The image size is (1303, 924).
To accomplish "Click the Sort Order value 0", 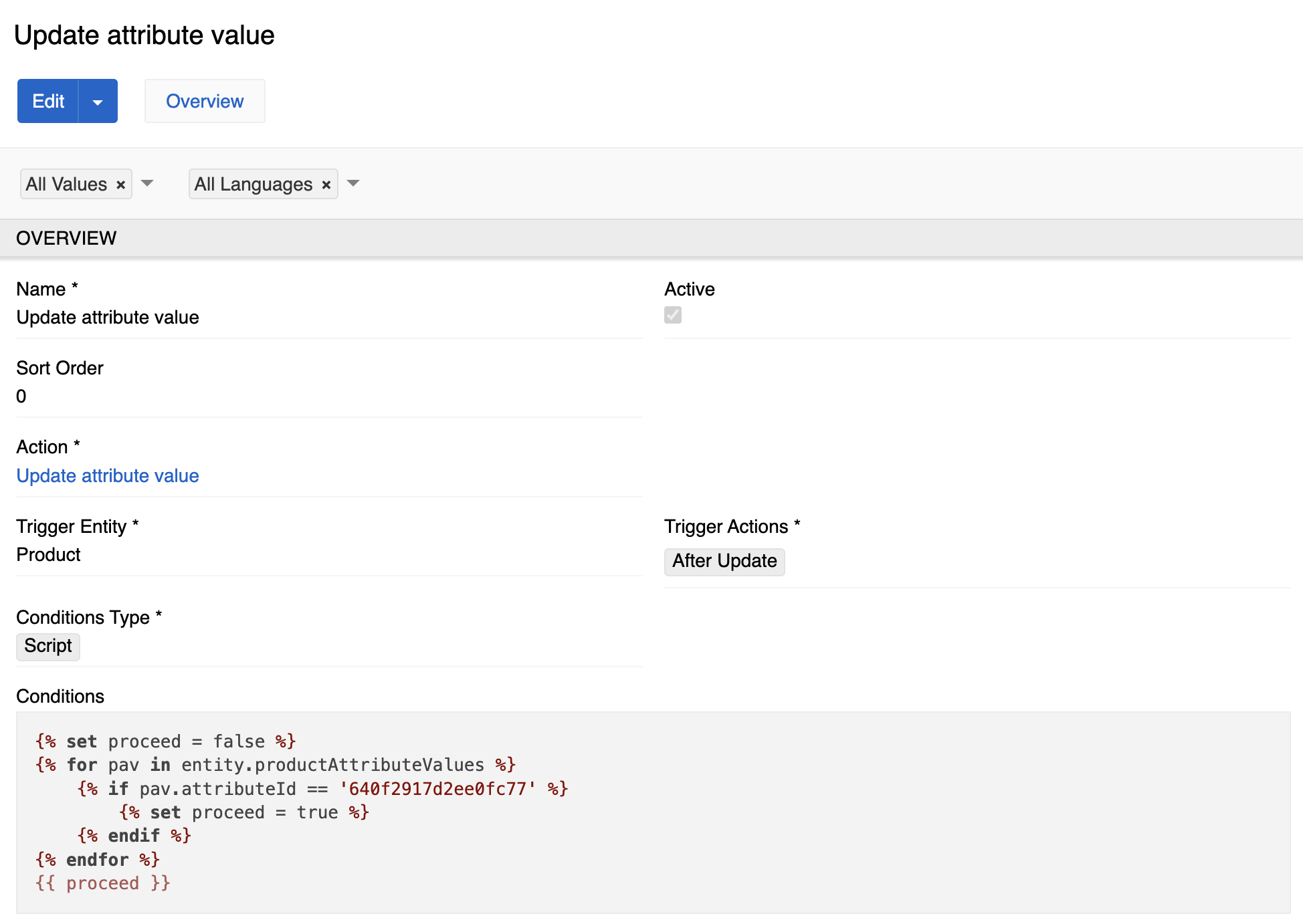I will tap(21, 396).
